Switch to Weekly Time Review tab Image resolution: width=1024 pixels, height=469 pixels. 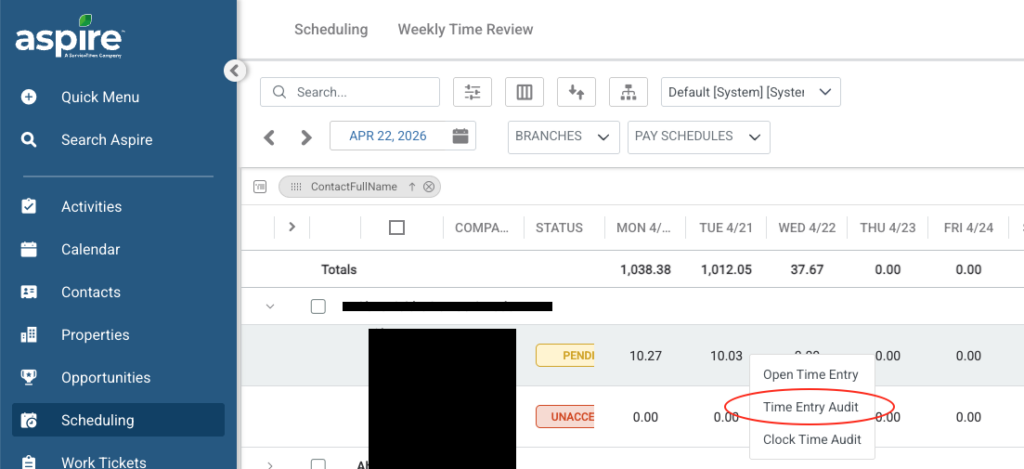click(x=466, y=29)
